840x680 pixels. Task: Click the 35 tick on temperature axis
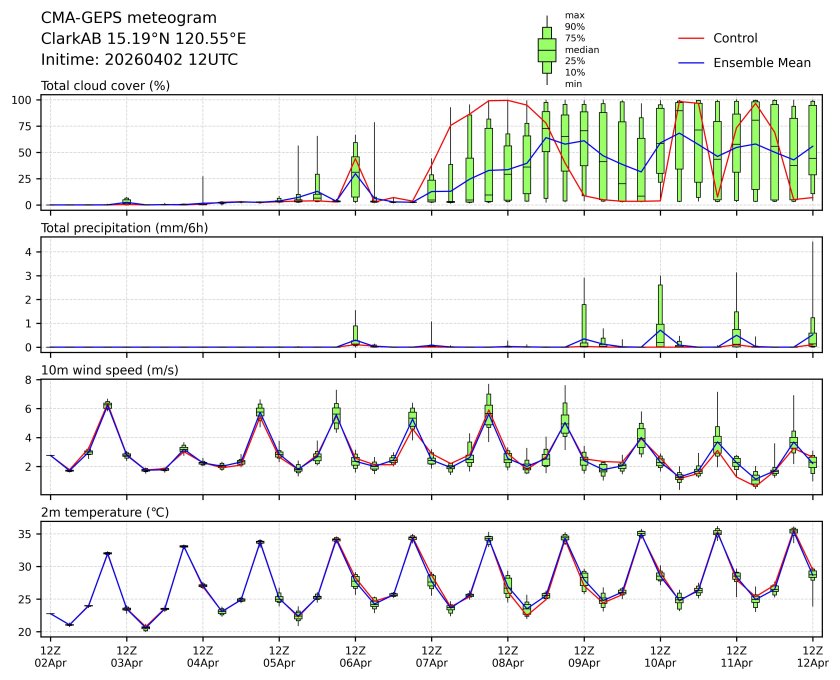[x=28, y=534]
